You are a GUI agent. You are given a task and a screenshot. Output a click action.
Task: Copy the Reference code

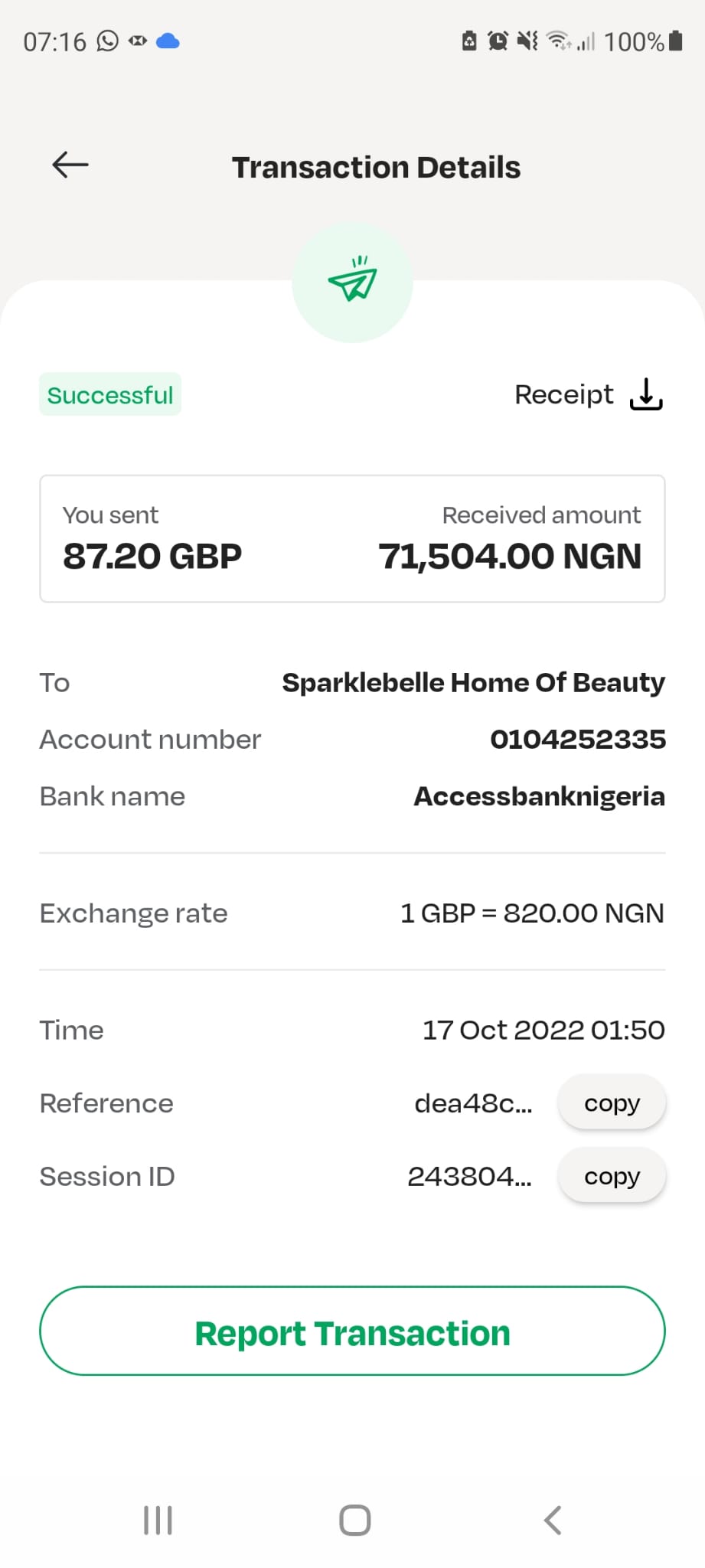[x=612, y=1102]
